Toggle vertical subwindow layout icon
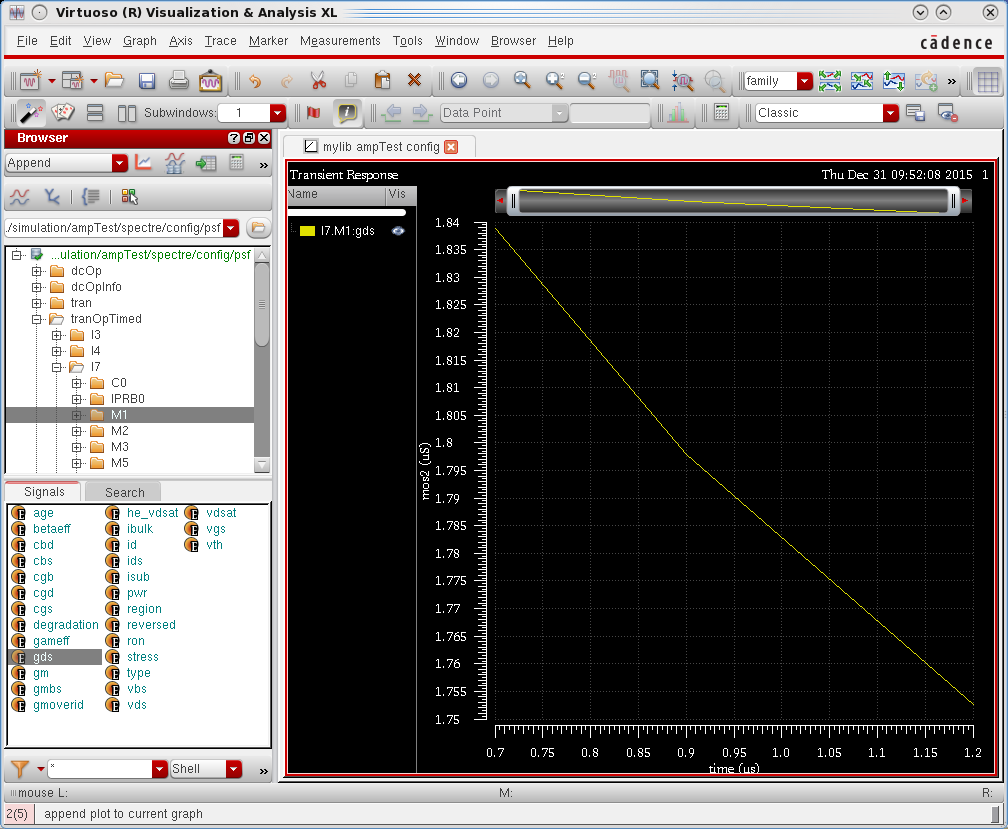Image resolution: width=1008 pixels, height=829 pixels. click(x=127, y=113)
